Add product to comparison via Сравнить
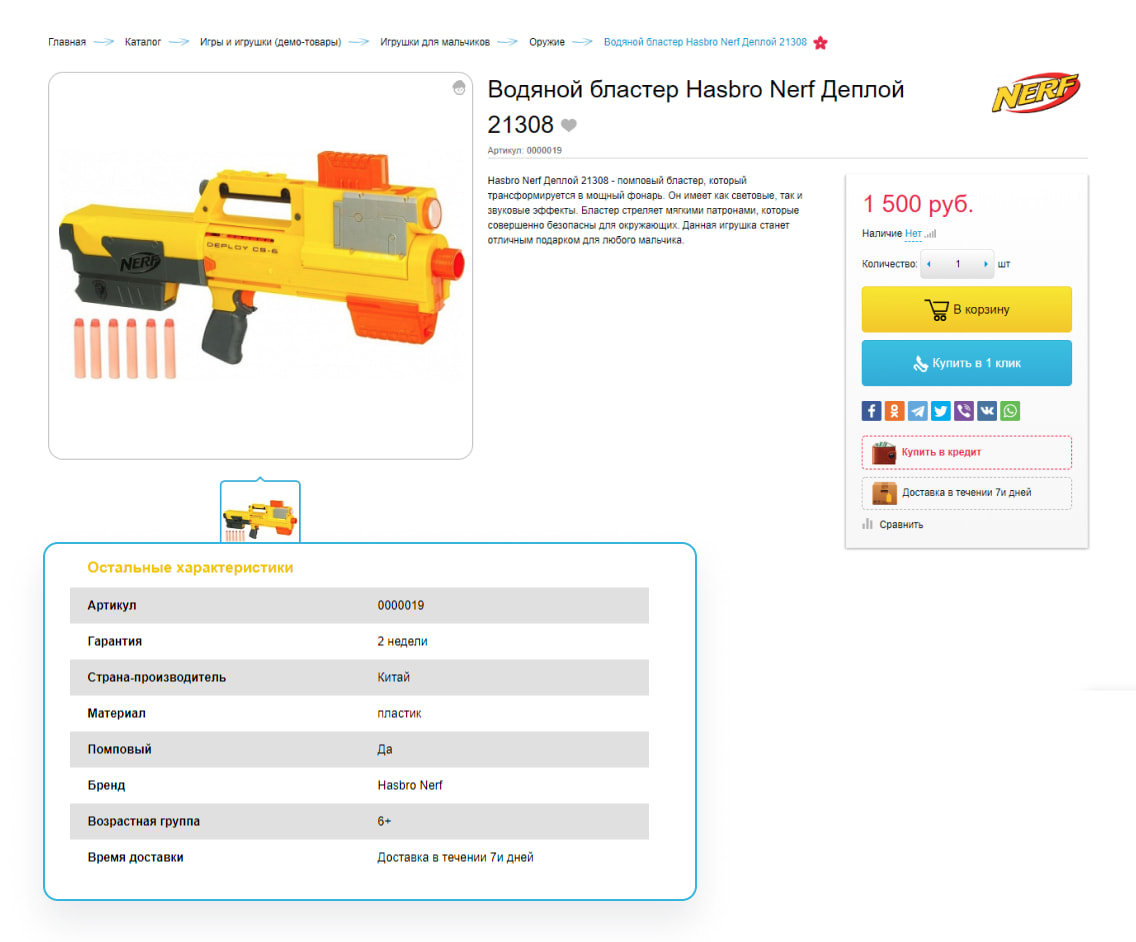The height and width of the screenshot is (942, 1136). coord(901,525)
